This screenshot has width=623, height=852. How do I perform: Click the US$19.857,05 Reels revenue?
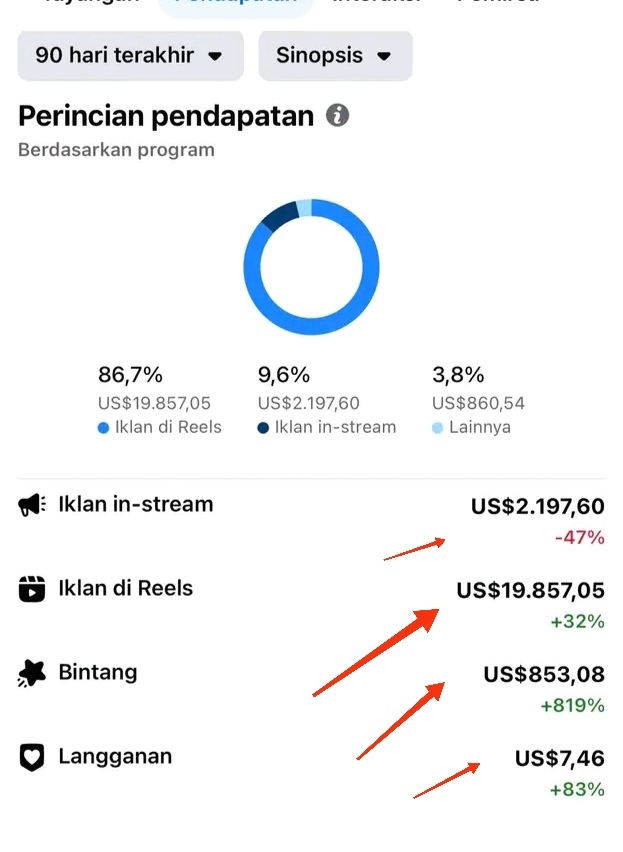click(x=530, y=591)
